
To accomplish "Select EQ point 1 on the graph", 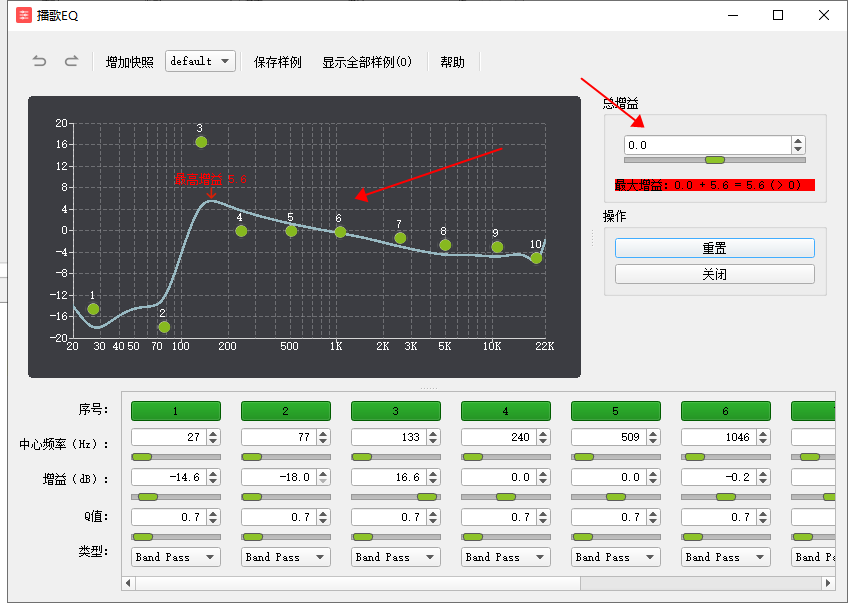I will click(93, 309).
